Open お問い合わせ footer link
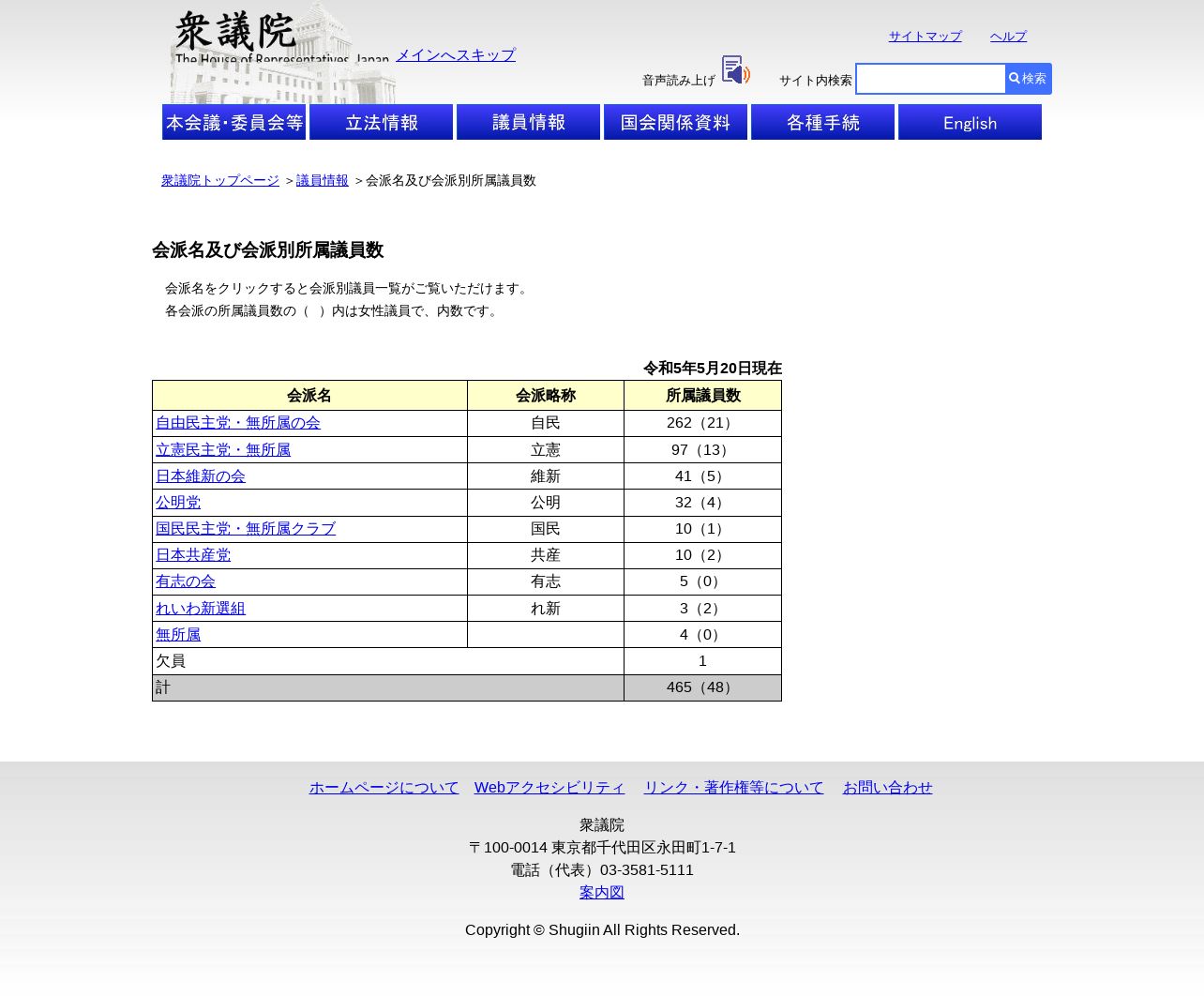 [888, 788]
